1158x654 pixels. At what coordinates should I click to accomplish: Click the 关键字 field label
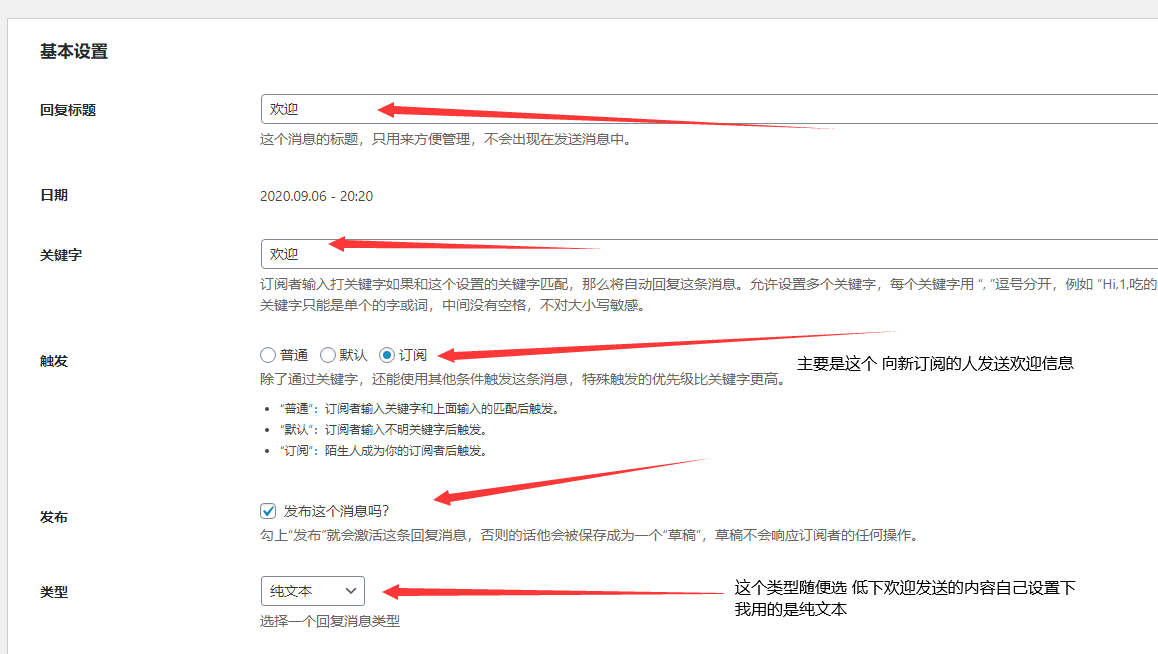point(61,255)
